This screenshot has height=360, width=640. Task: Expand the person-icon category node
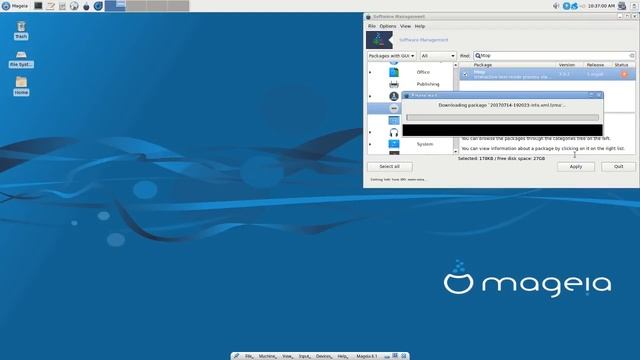coord(370,97)
